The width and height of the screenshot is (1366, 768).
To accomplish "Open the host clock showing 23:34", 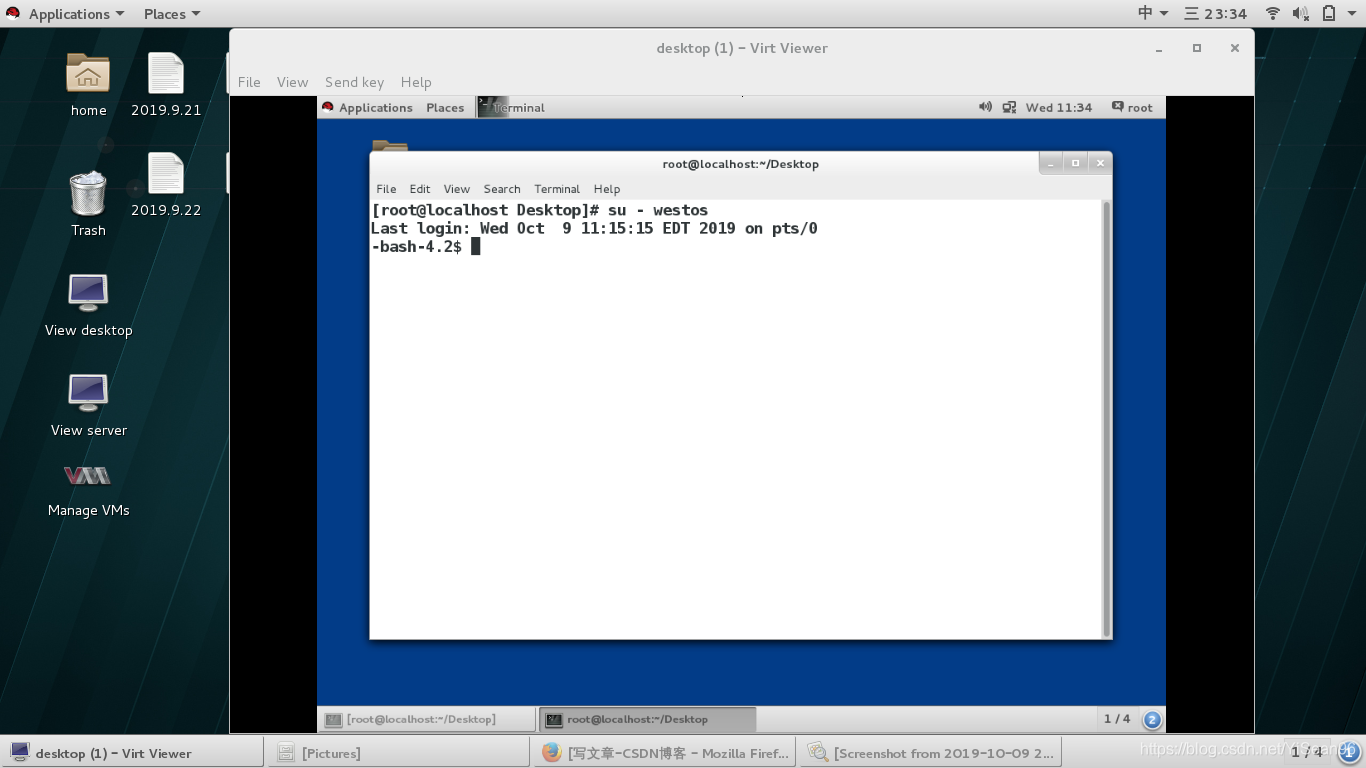I will tap(1215, 13).
